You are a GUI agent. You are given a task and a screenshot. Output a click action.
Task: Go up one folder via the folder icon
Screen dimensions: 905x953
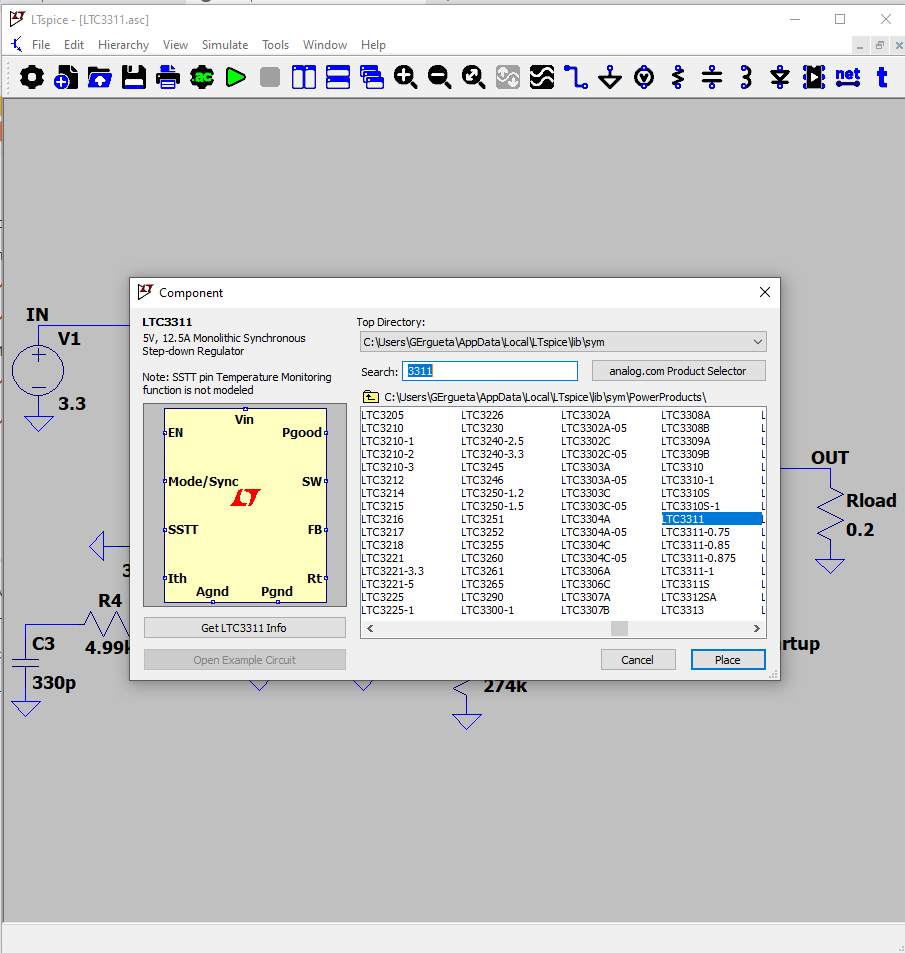click(370, 397)
